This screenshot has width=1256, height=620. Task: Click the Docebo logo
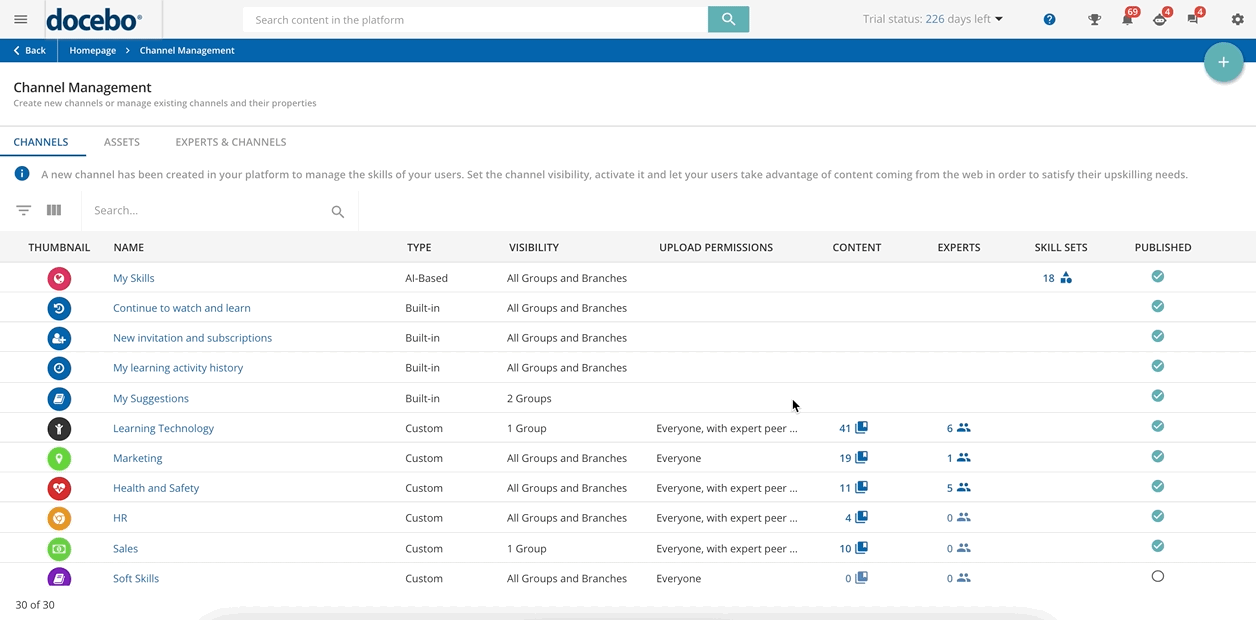pyautogui.click(x=94, y=19)
